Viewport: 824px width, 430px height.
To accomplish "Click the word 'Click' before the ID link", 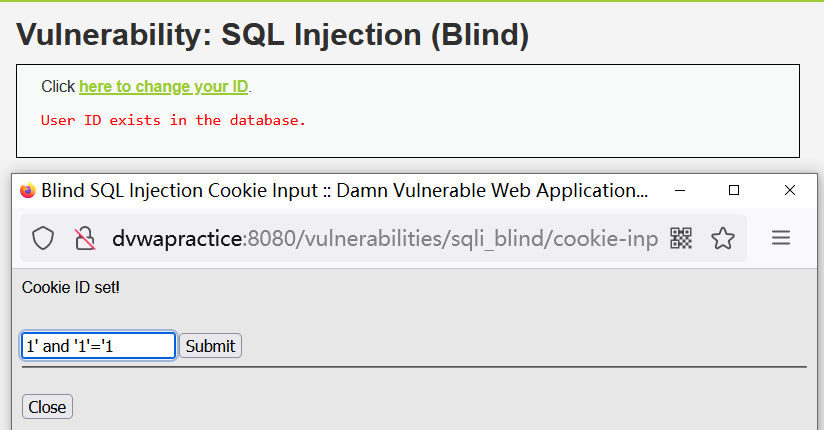I will (58, 86).
